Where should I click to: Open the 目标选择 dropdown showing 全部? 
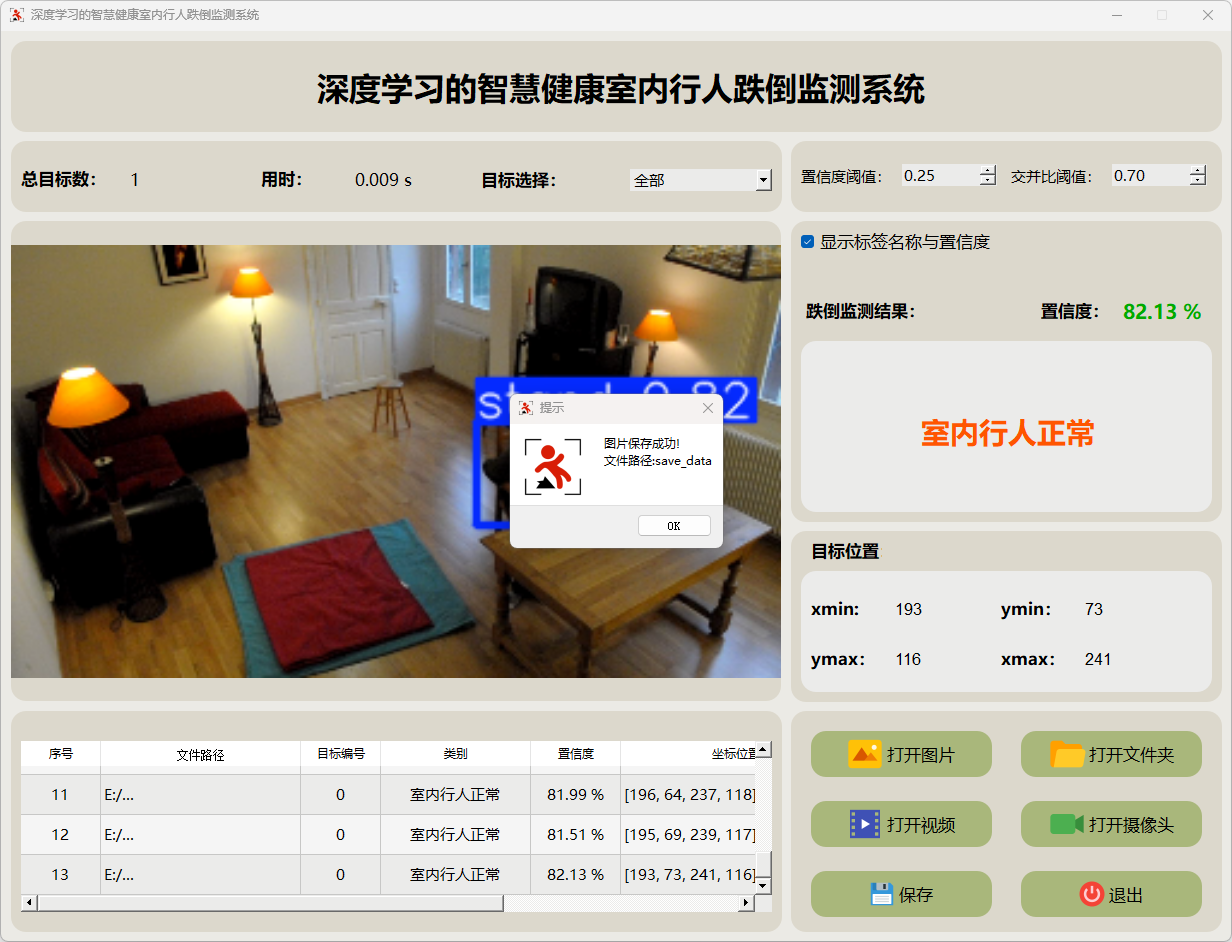tap(763, 180)
